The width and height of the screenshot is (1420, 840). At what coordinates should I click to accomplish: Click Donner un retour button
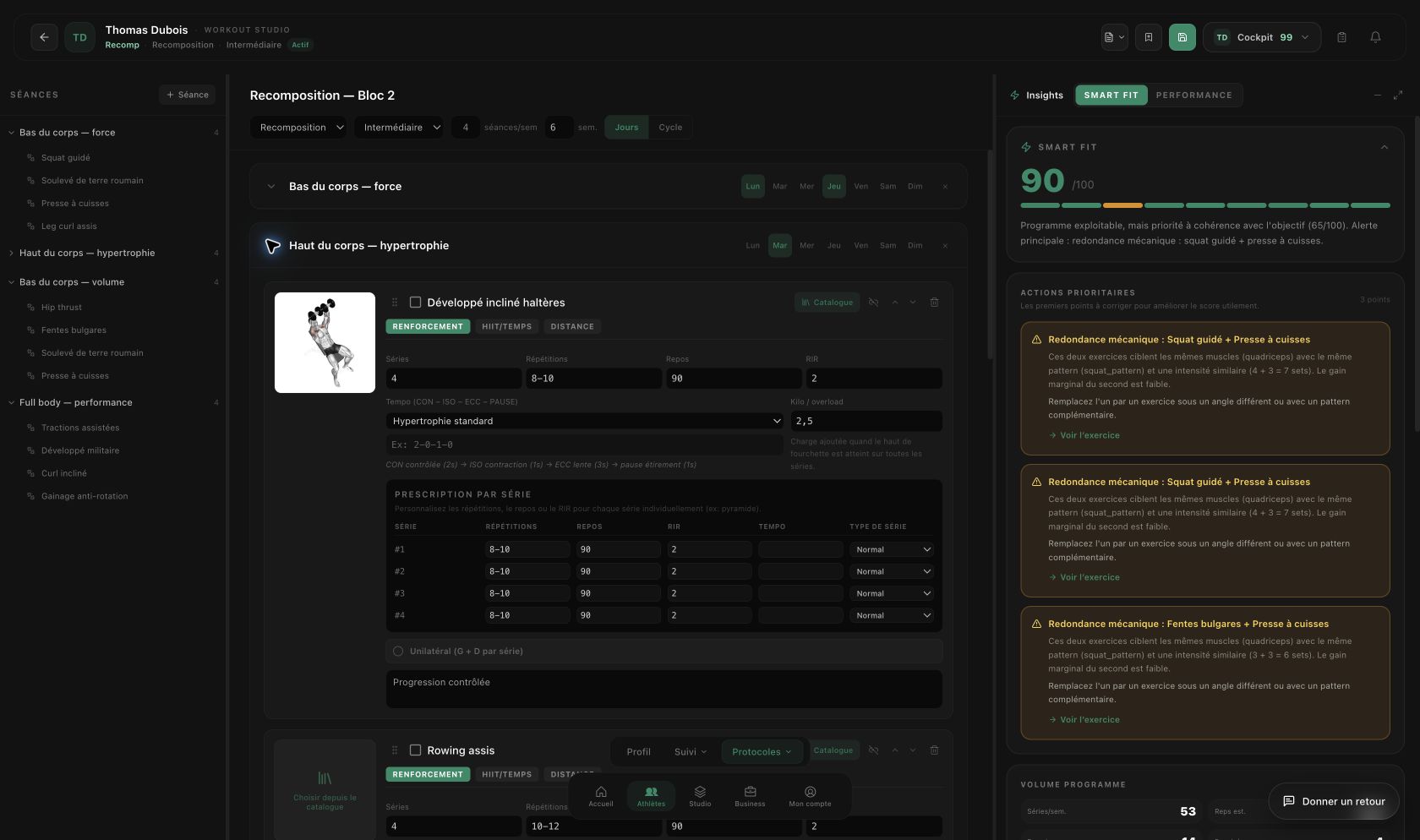point(1334,801)
